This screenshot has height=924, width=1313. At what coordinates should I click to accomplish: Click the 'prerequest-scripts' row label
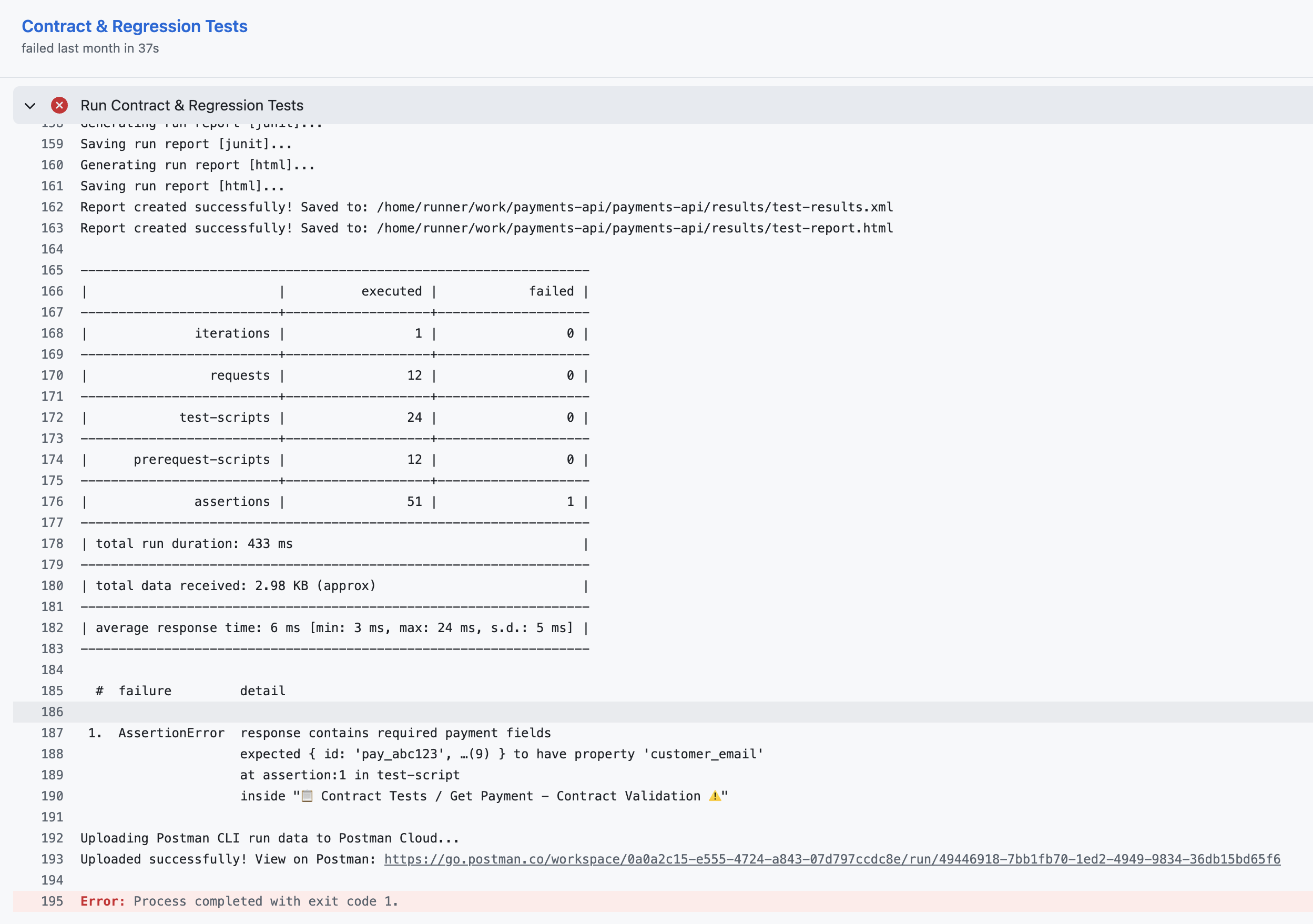click(x=202, y=460)
